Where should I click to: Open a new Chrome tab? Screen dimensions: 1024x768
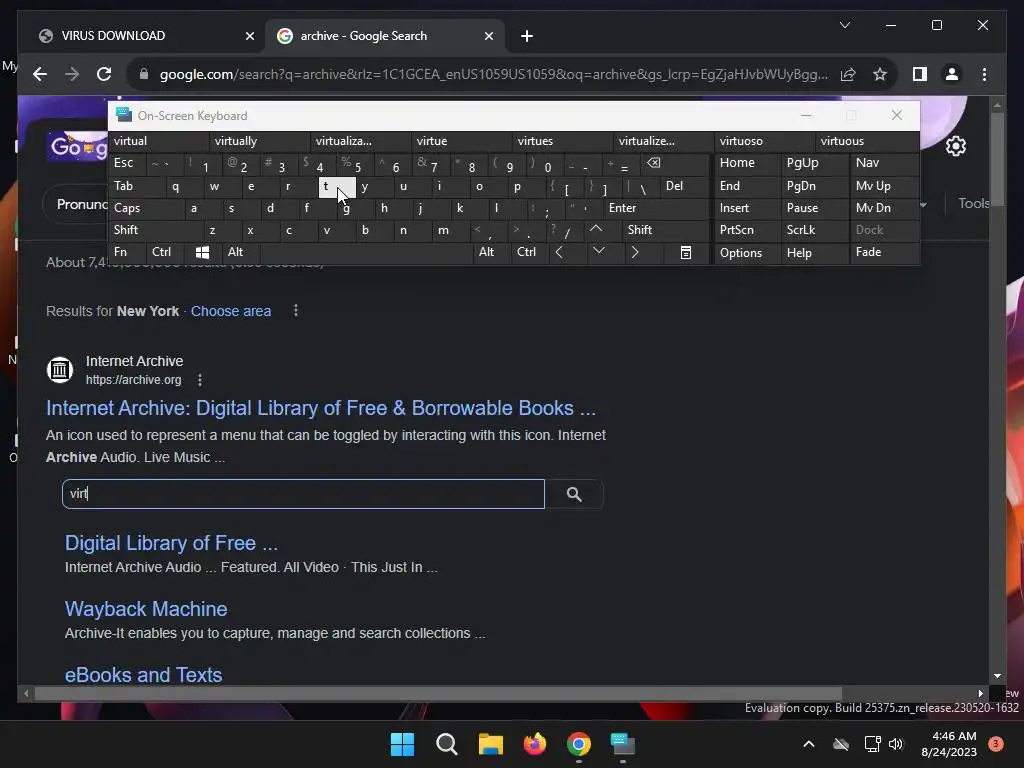pos(527,36)
